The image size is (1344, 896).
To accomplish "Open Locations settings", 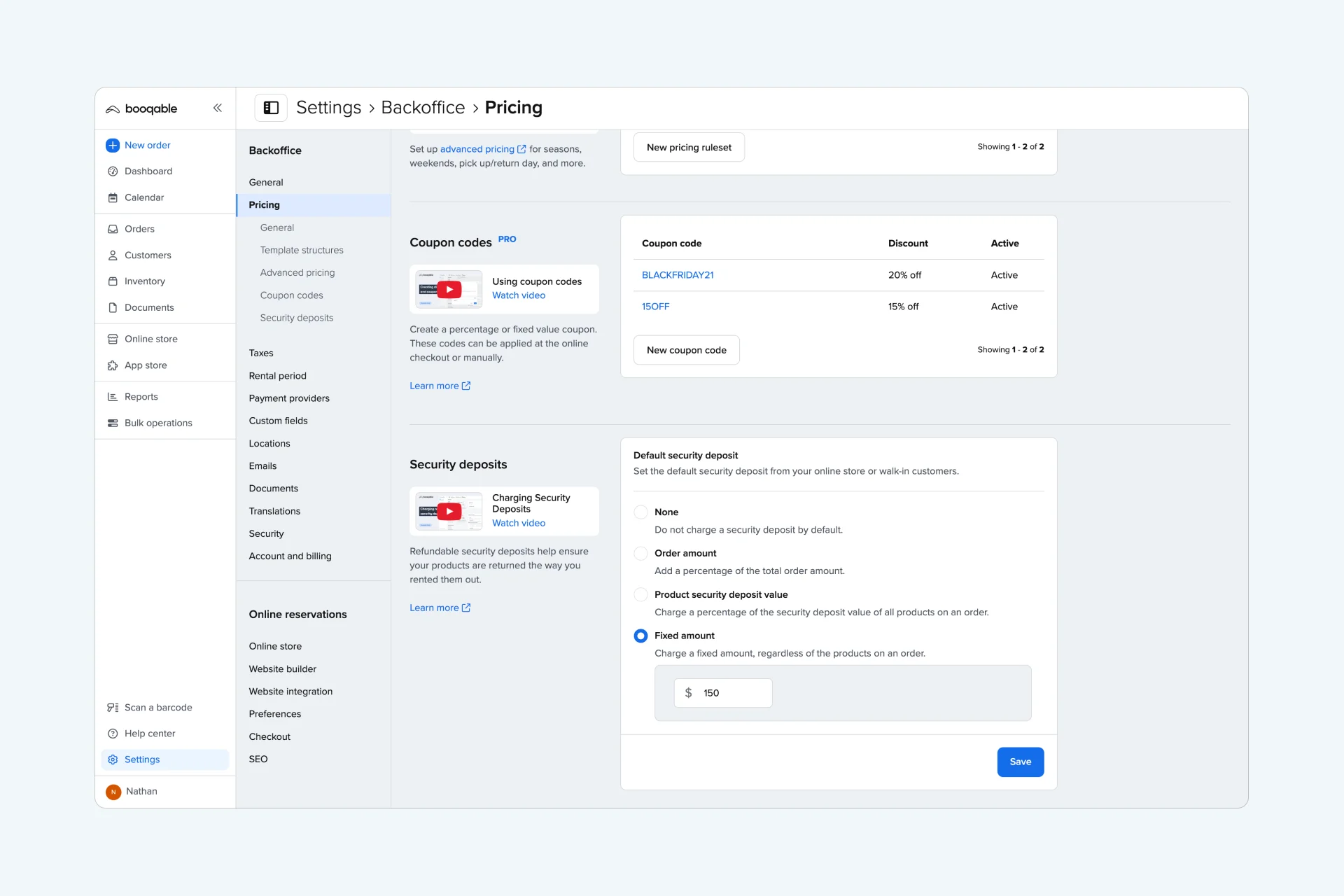I will [269, 444].
